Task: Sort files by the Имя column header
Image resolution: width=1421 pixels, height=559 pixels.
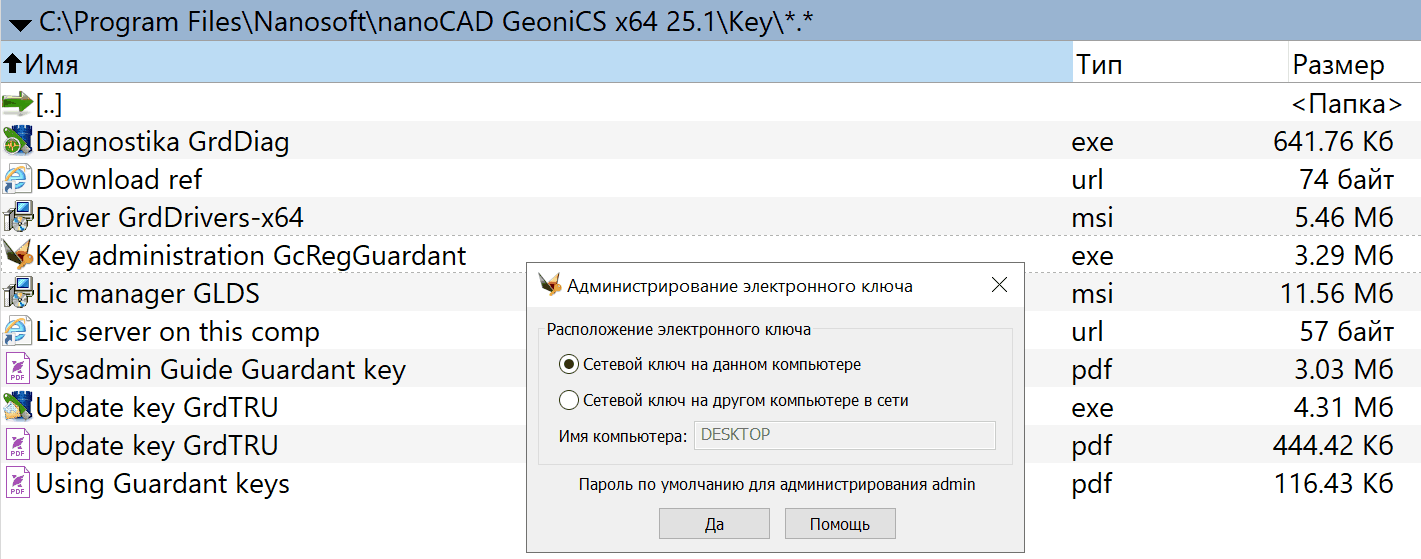Action: [x=52, y=65]
